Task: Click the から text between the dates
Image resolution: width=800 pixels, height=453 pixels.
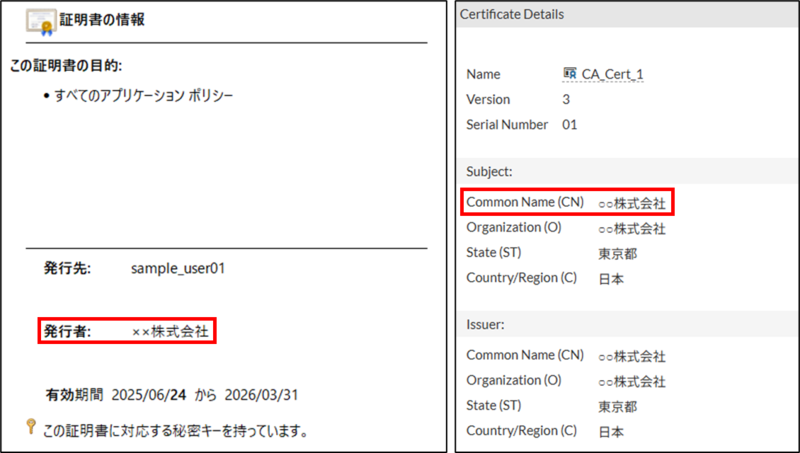Action: 206,395
